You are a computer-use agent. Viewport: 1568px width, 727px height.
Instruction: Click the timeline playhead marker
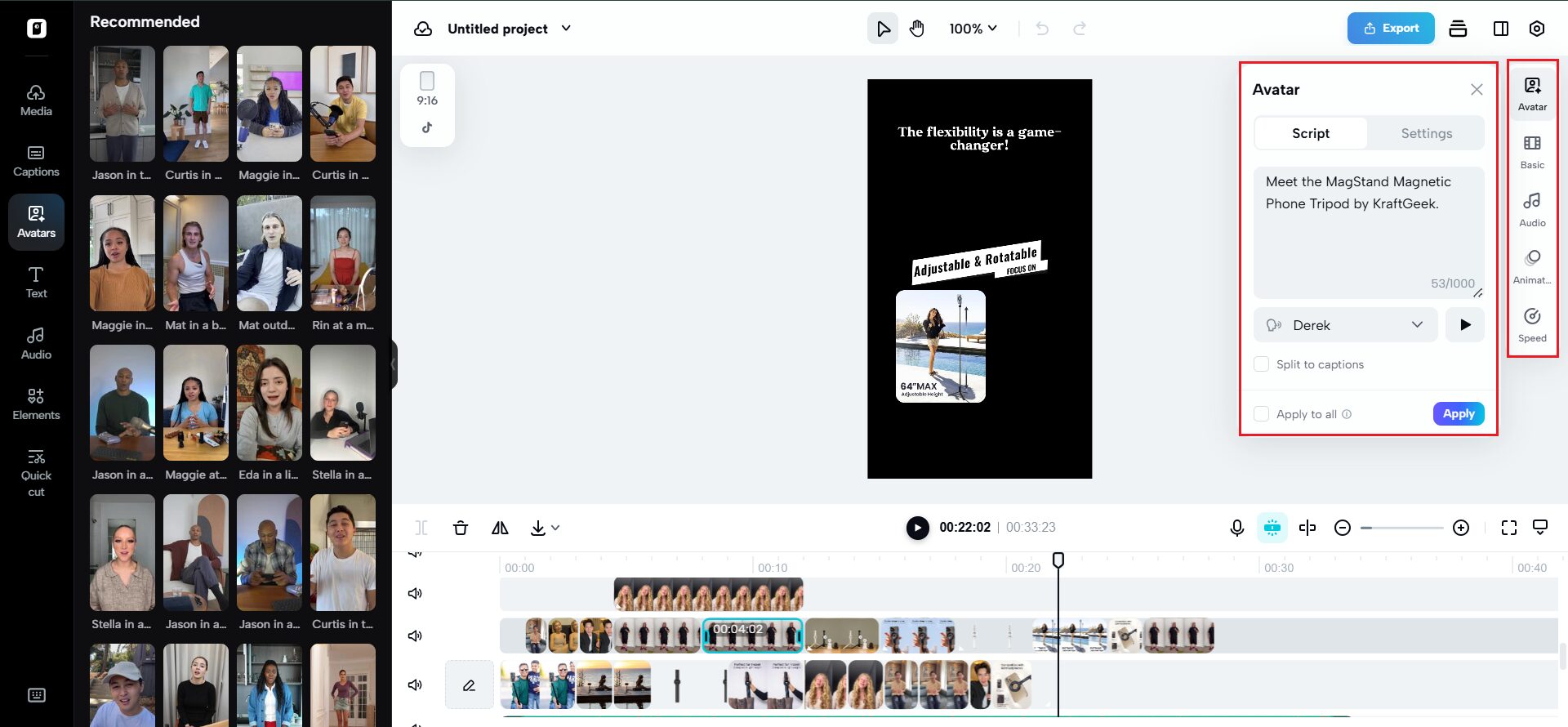[x=1058, y=560]
